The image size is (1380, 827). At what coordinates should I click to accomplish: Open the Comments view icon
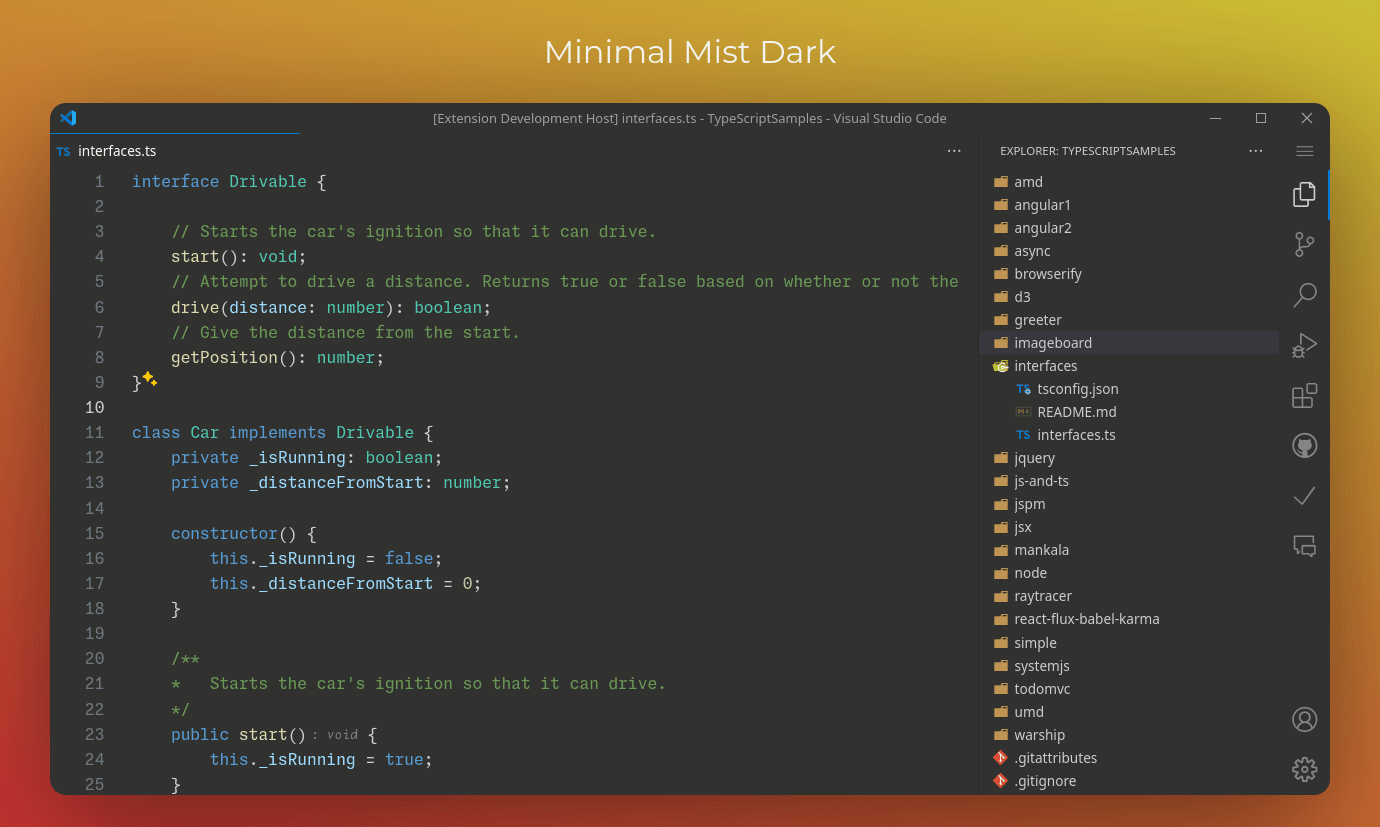click(1304, 546)
